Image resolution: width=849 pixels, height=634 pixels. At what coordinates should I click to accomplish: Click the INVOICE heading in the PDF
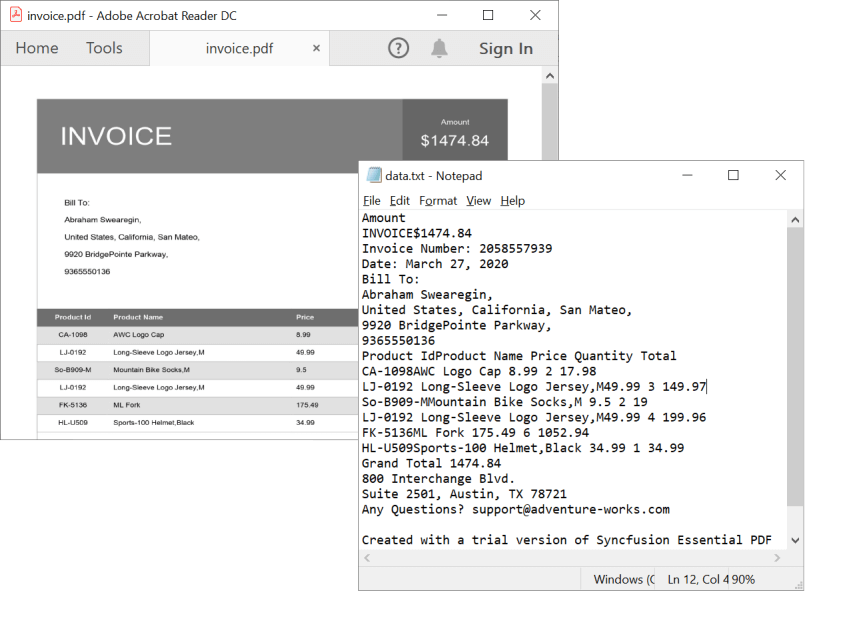pos(116,136)
